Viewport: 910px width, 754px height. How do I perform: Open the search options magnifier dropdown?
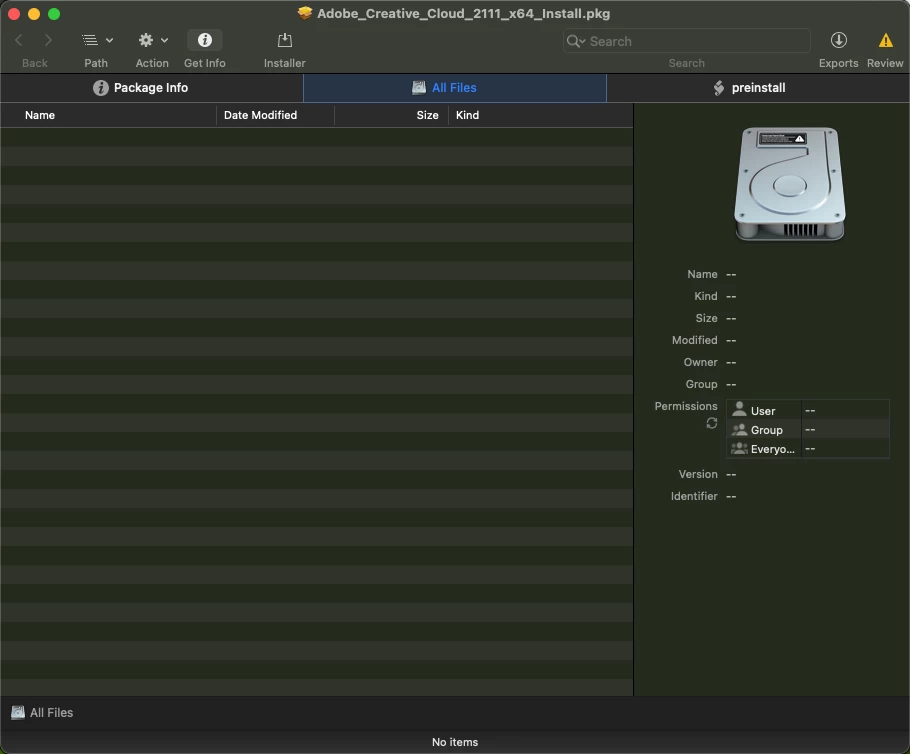576,41
